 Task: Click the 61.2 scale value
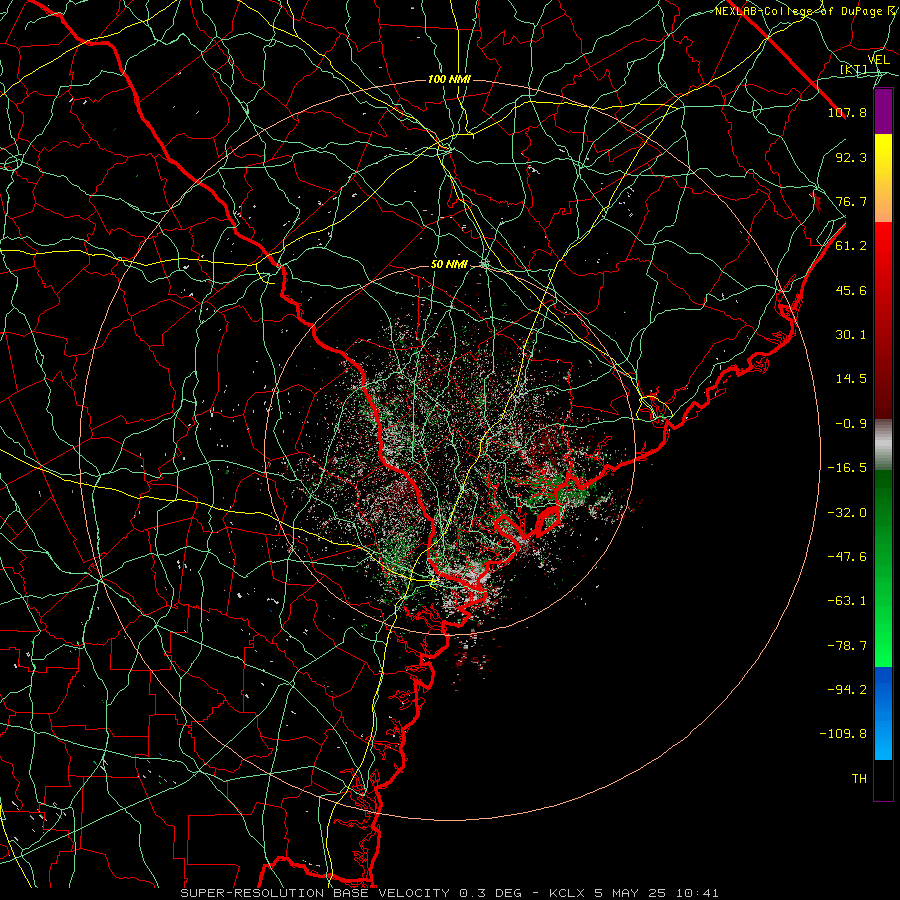[851, 246]
